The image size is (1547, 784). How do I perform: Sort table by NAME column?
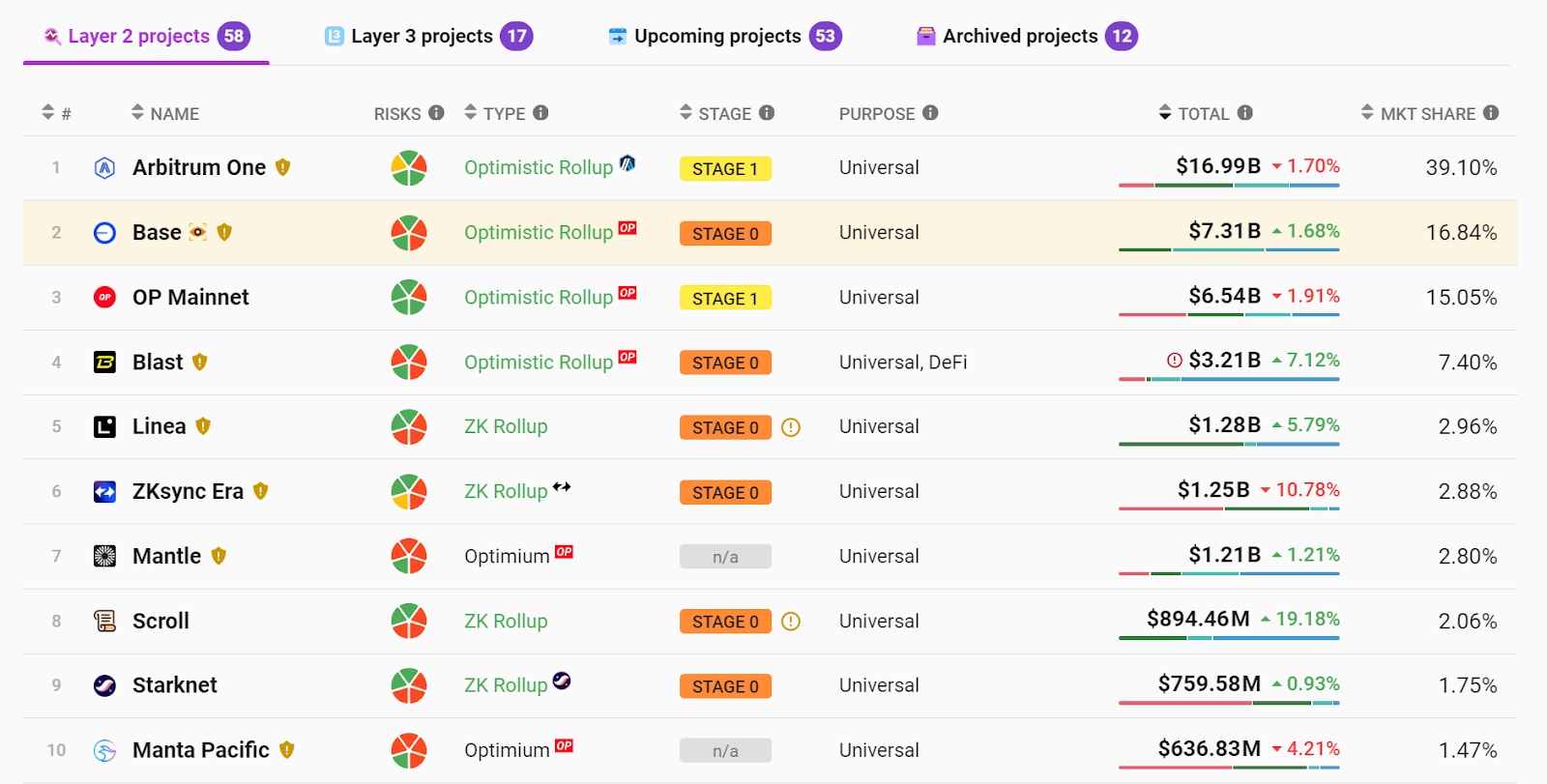[x=165, y=113]
